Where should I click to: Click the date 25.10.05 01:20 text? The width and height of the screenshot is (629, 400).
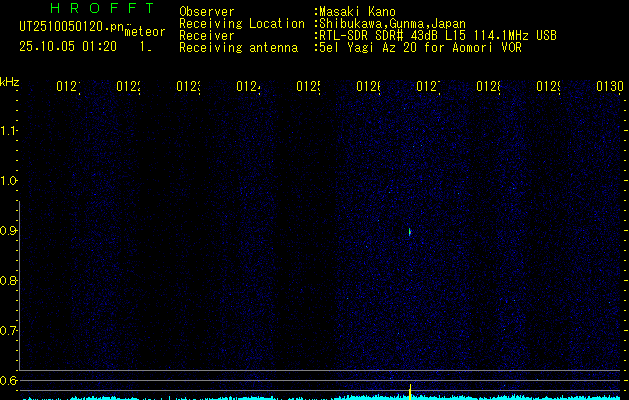coord(68,47)
